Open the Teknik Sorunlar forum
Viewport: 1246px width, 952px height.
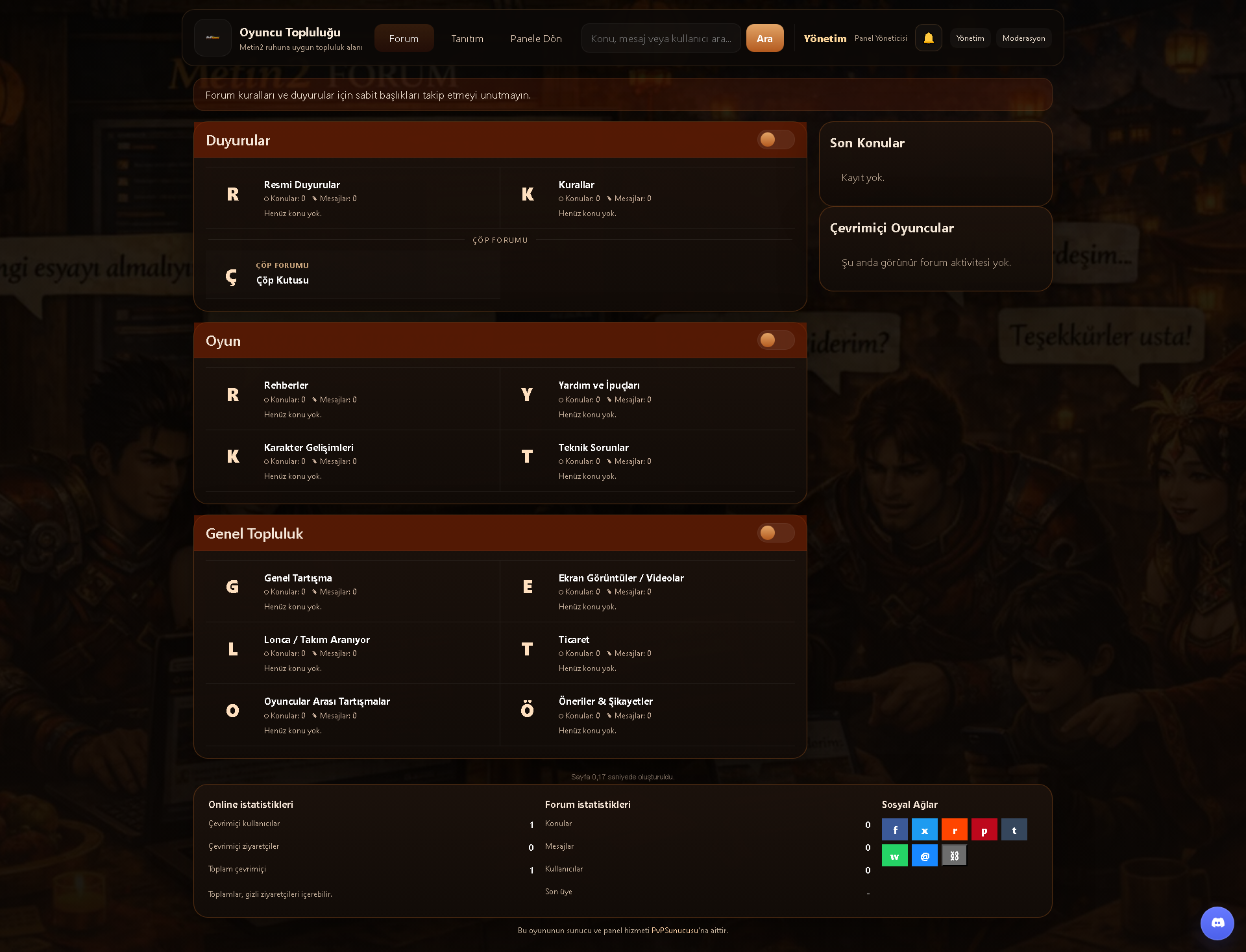pos(594,448)
